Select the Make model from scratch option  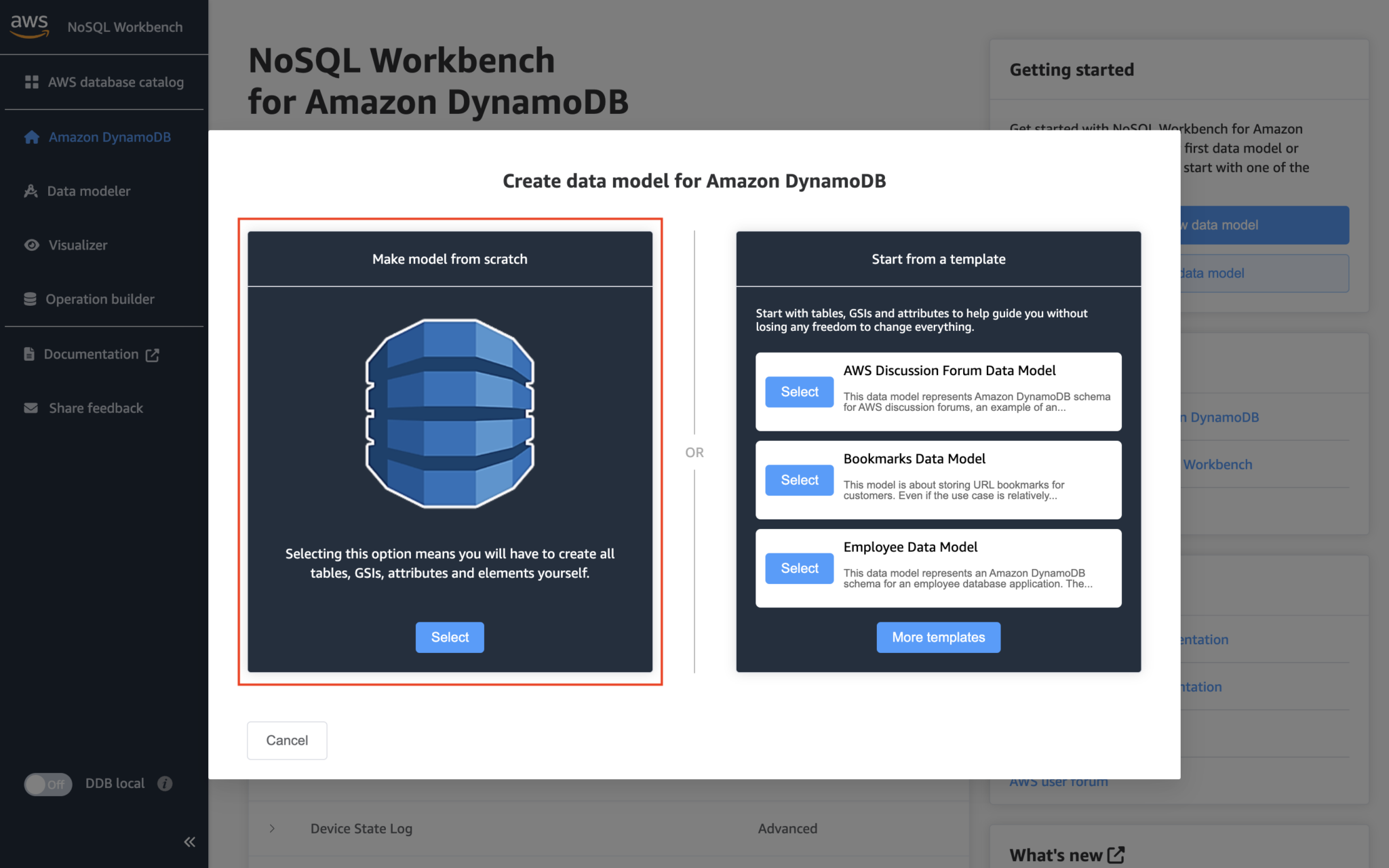coord(449,637)
